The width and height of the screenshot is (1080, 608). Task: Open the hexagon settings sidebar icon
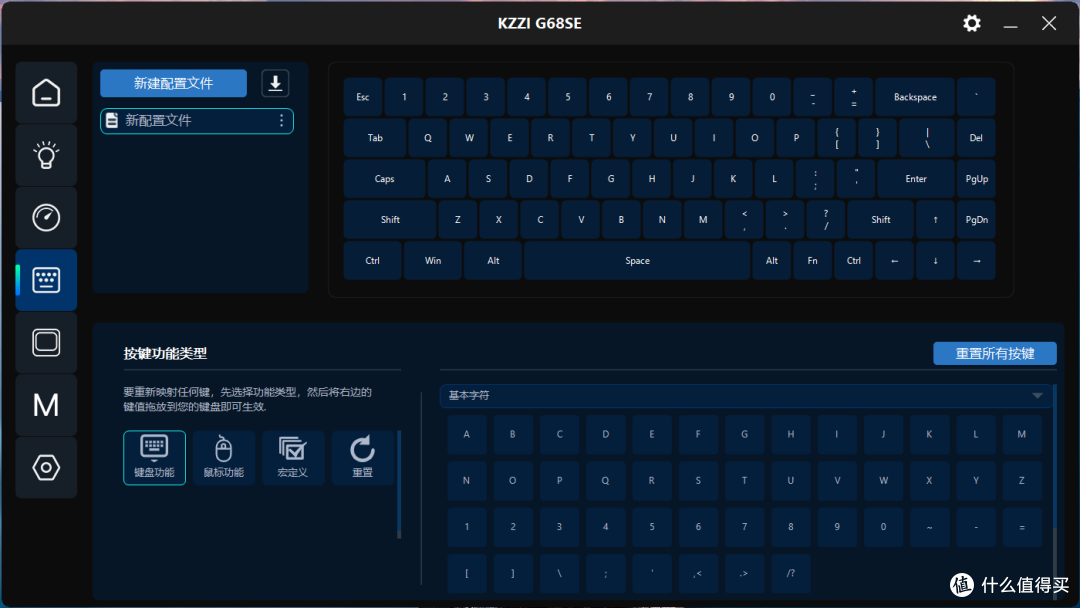click(x=46, y=467)
